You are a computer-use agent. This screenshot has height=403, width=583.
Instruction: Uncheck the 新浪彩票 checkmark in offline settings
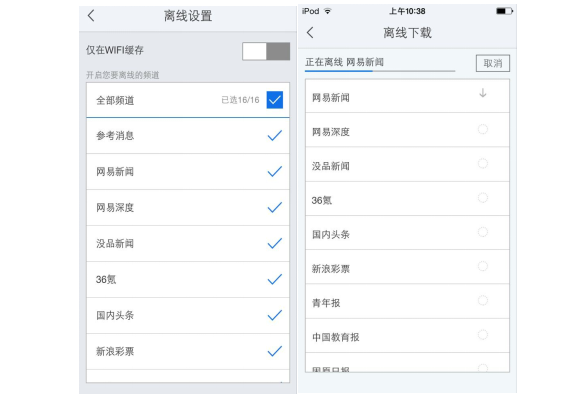click(275, 351)
